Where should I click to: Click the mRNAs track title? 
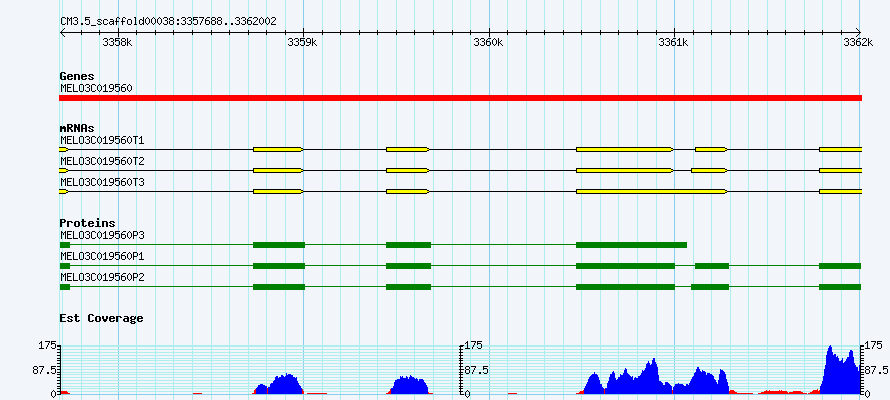[77, 129]
